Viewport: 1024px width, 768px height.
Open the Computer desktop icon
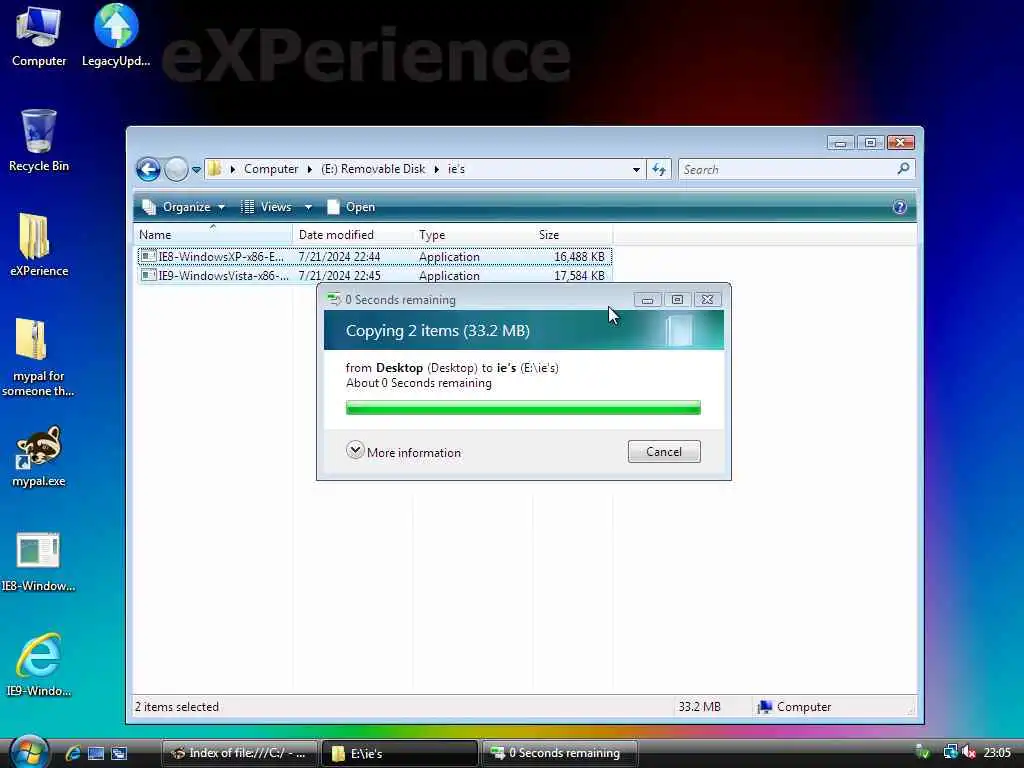pos(39,36)
